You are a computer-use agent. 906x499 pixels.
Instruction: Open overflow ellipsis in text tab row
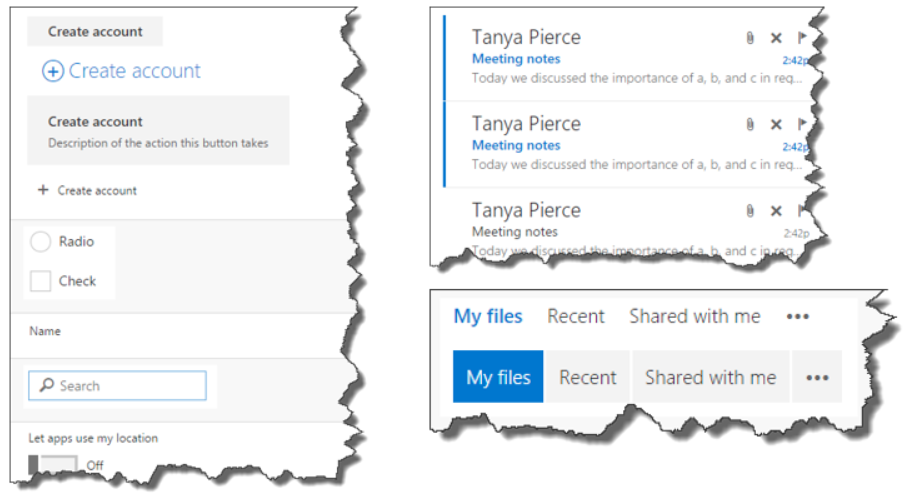pos(797,317)
